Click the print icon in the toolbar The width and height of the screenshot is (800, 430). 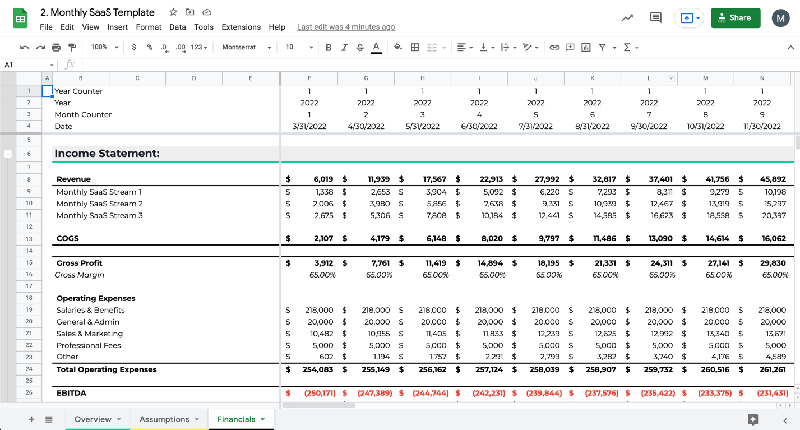(x=56, y=46)
